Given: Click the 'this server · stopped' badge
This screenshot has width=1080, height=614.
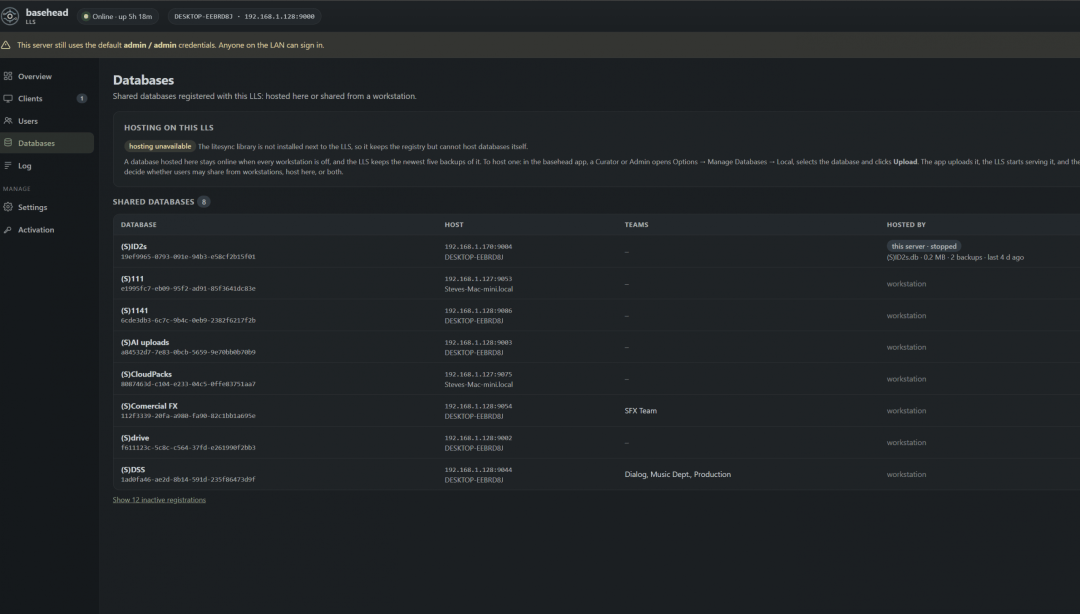Looking at the screenshot, I should coord(924,246).
